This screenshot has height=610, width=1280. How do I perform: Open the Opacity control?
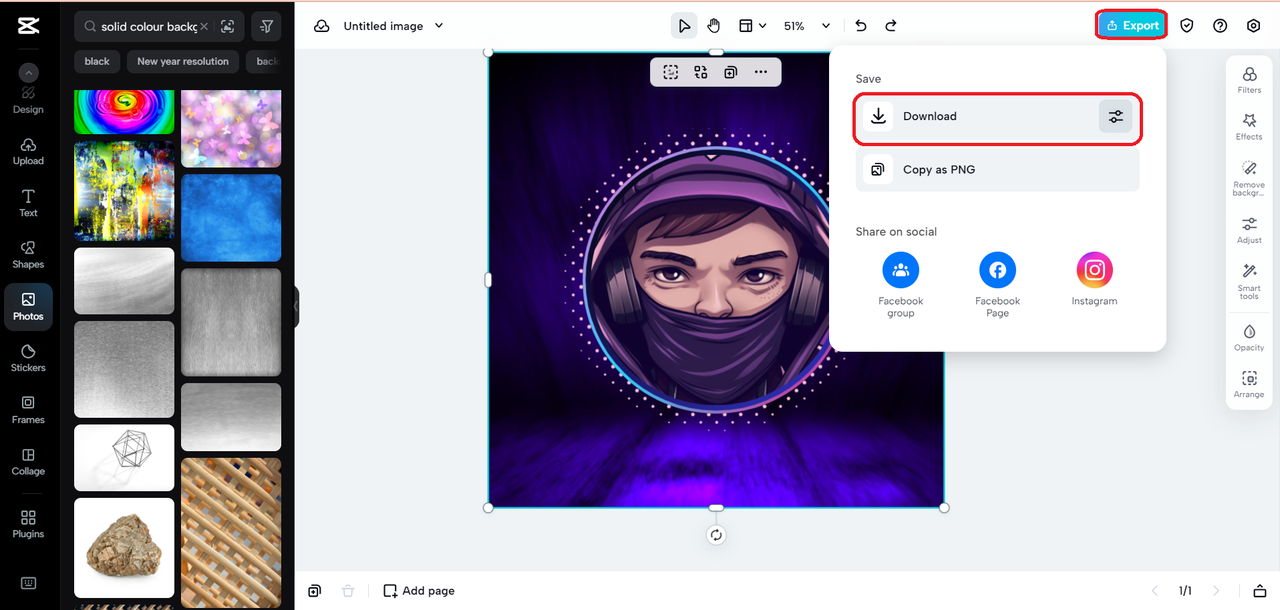1249,337
